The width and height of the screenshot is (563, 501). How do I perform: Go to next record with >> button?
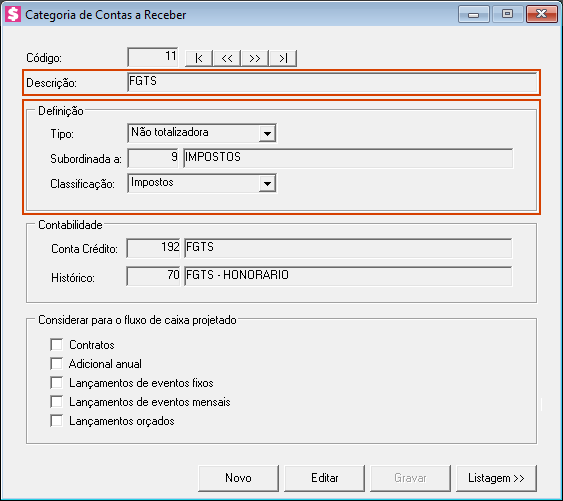[255, 58]
